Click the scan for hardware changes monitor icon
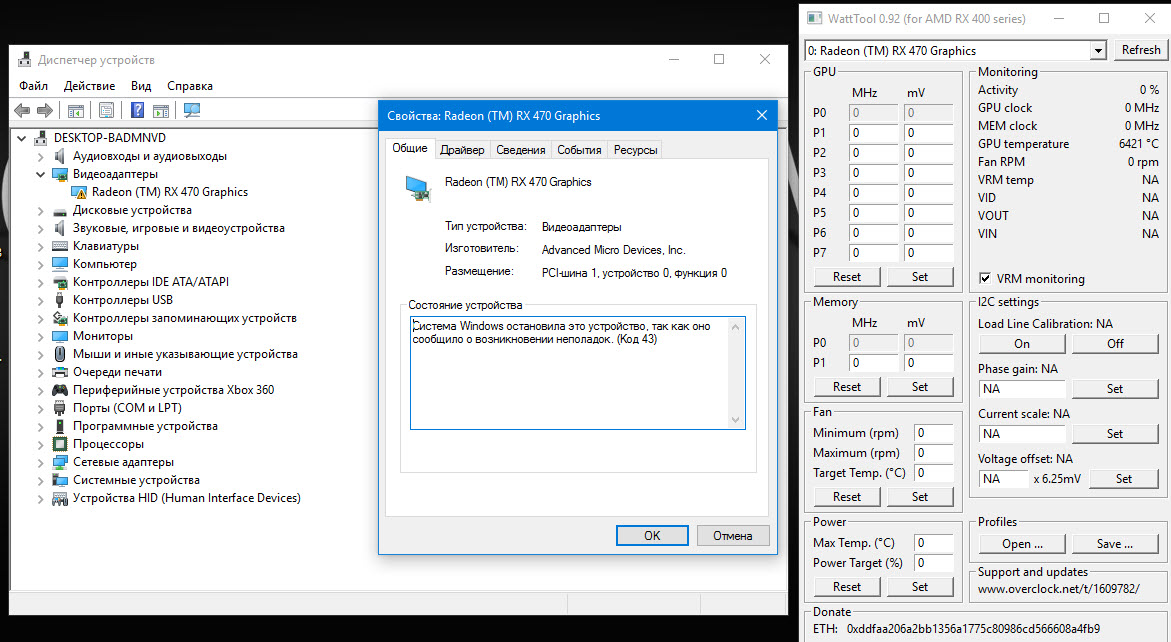This screenshot has width=1171, height=642. point(192,110)
